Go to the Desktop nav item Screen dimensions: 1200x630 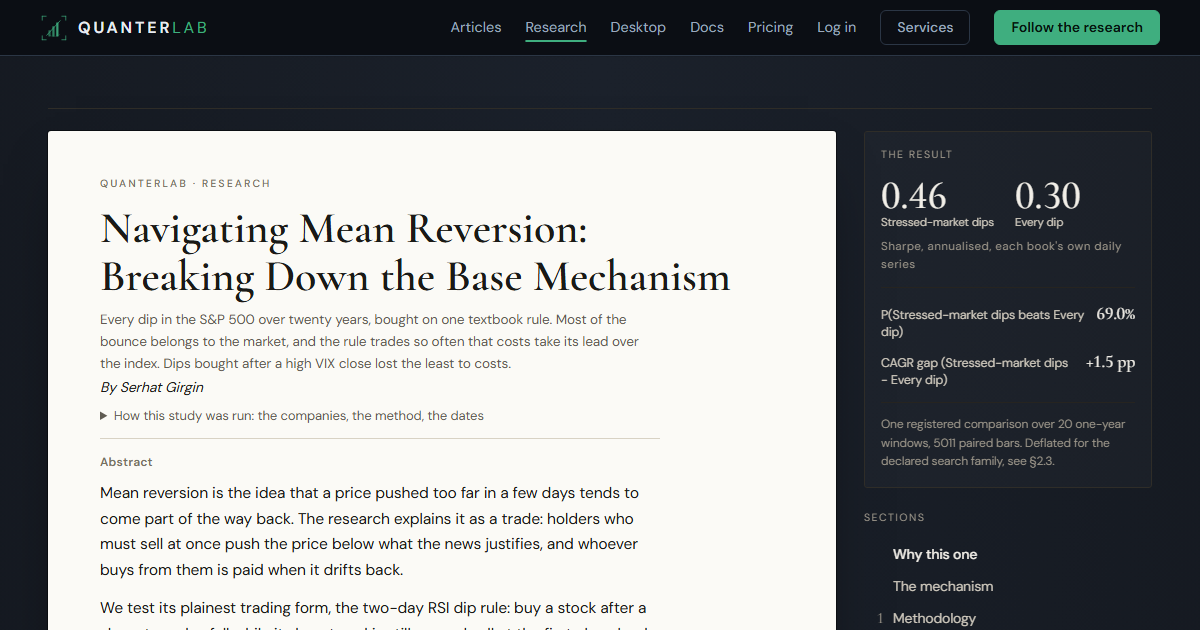point(638,27)
